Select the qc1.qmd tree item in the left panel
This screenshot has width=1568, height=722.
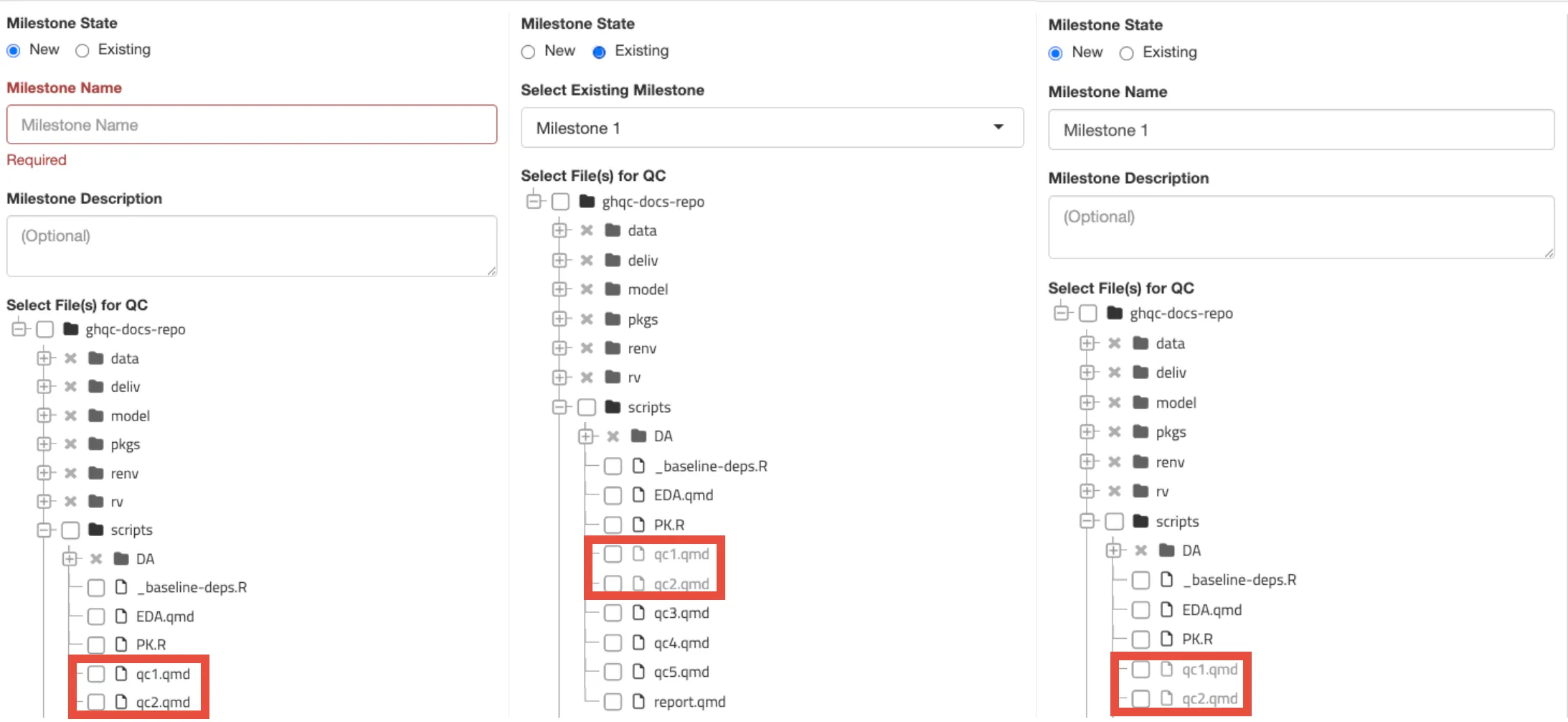pos(163,674)
